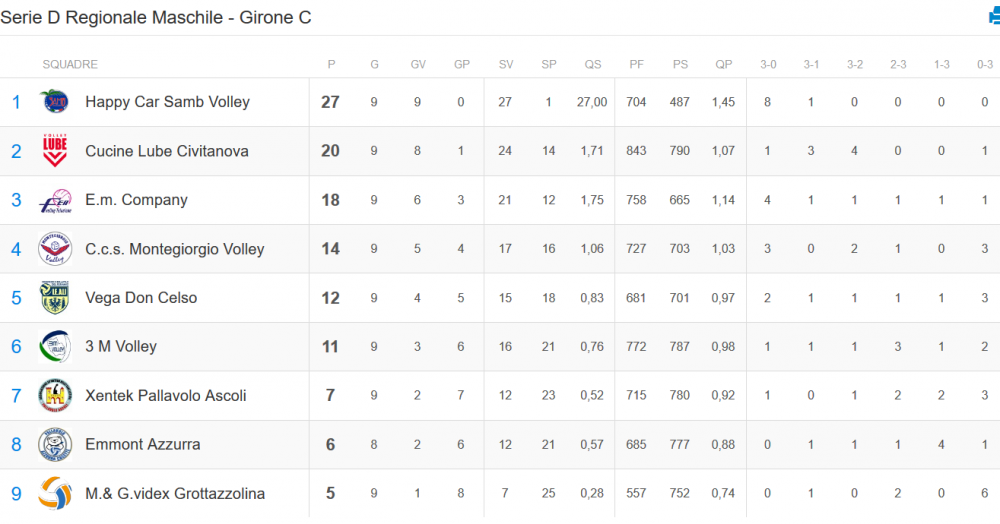Click the Grottazzolina volleyball ball icon
Screen dimensions: 1000x524
(55, 493)
